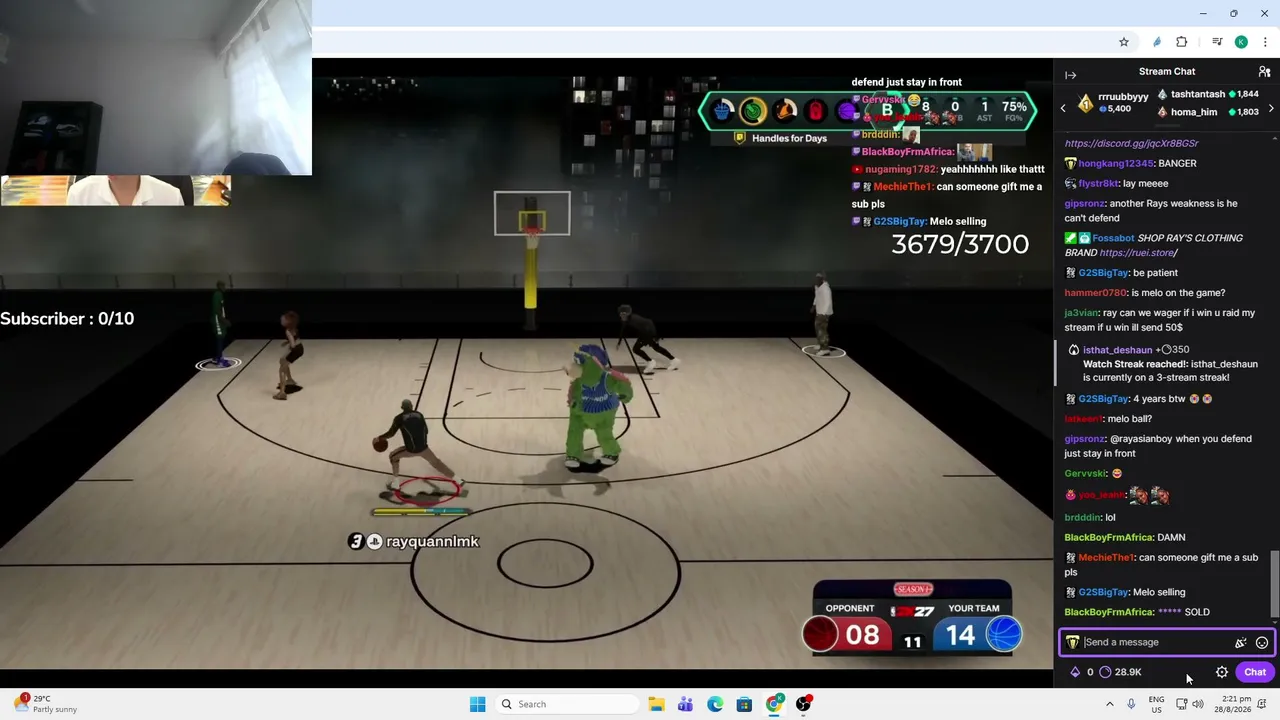Open the volume speaker tray icon
The height and width of the screenshot is (720, 1280).
coord(1198,704)
